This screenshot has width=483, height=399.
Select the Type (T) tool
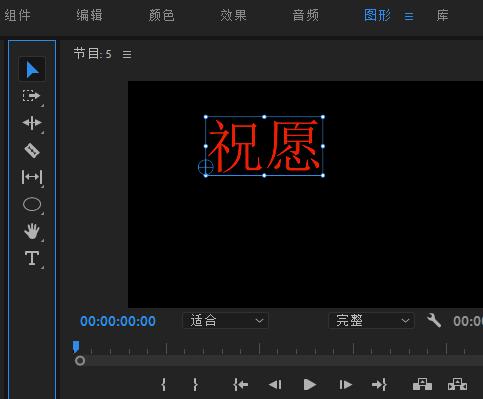32,258
